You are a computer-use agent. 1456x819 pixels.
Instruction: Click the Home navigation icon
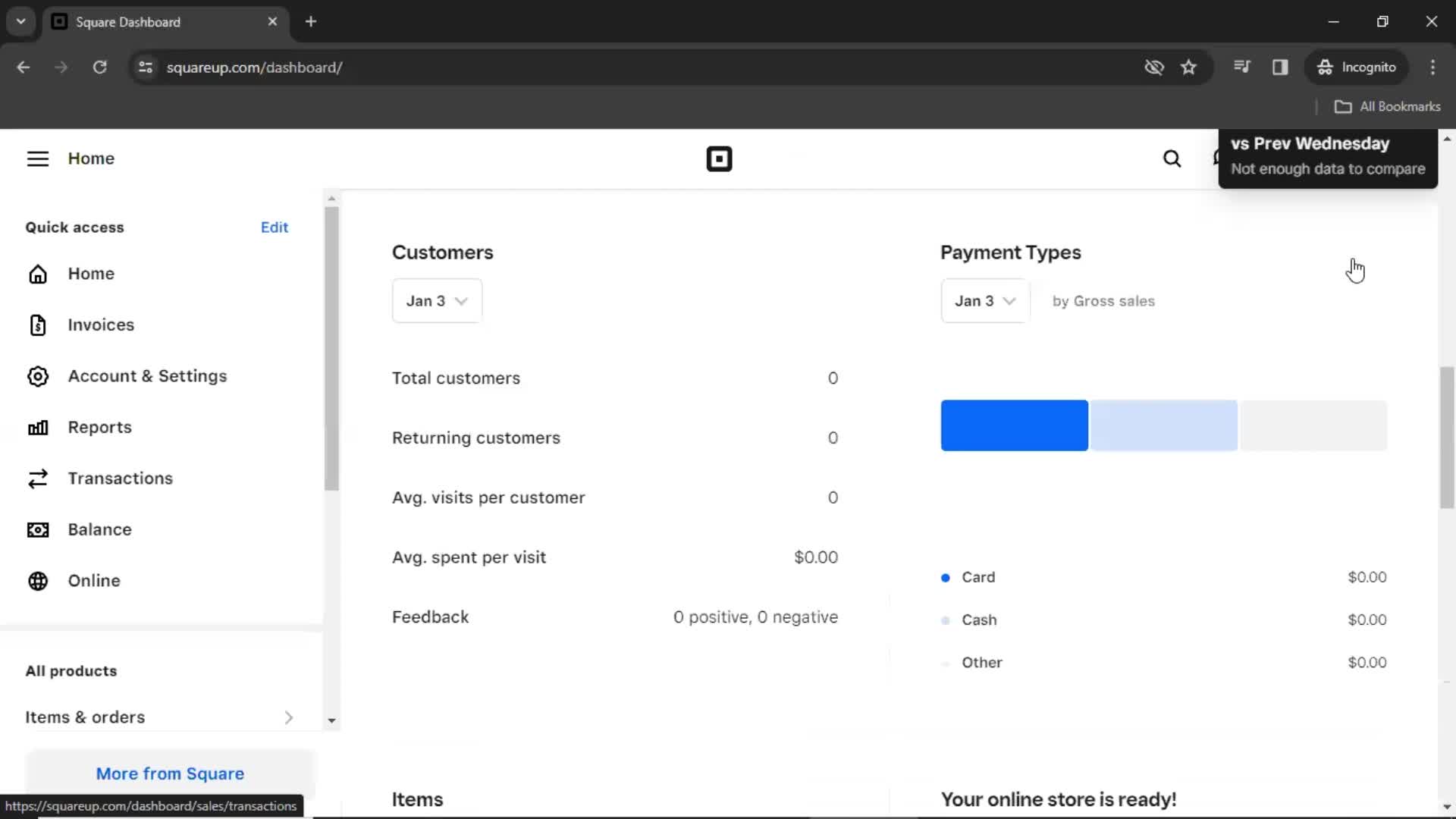(x=37, y=273)
